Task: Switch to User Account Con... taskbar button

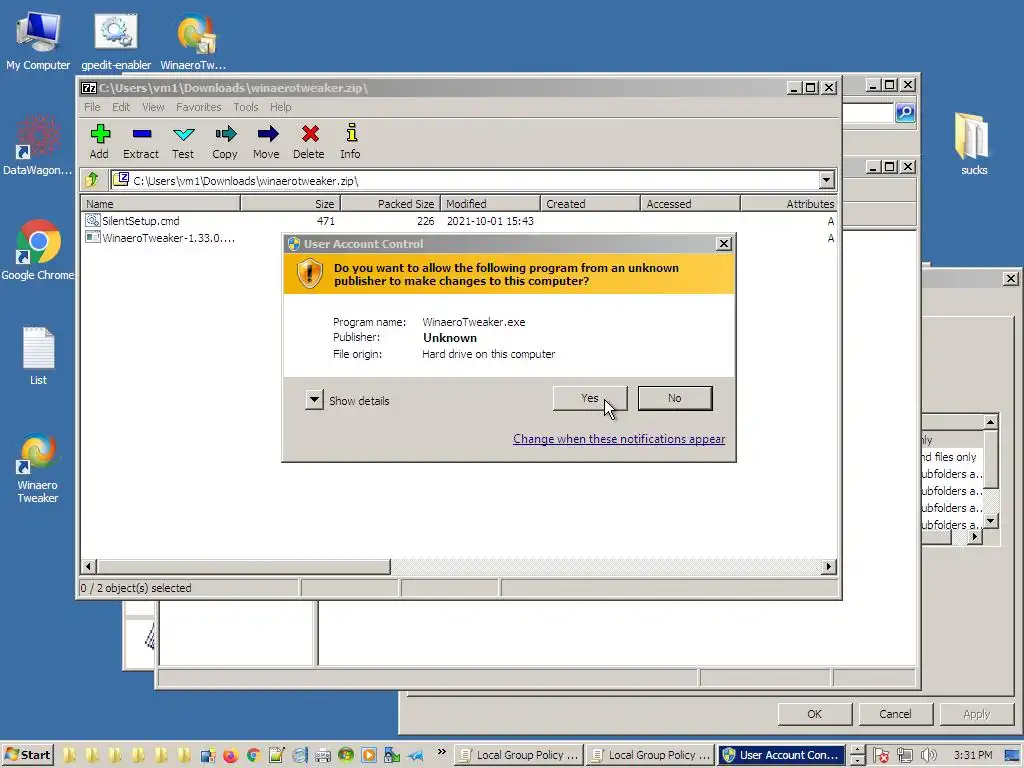Action: (782, 755)
